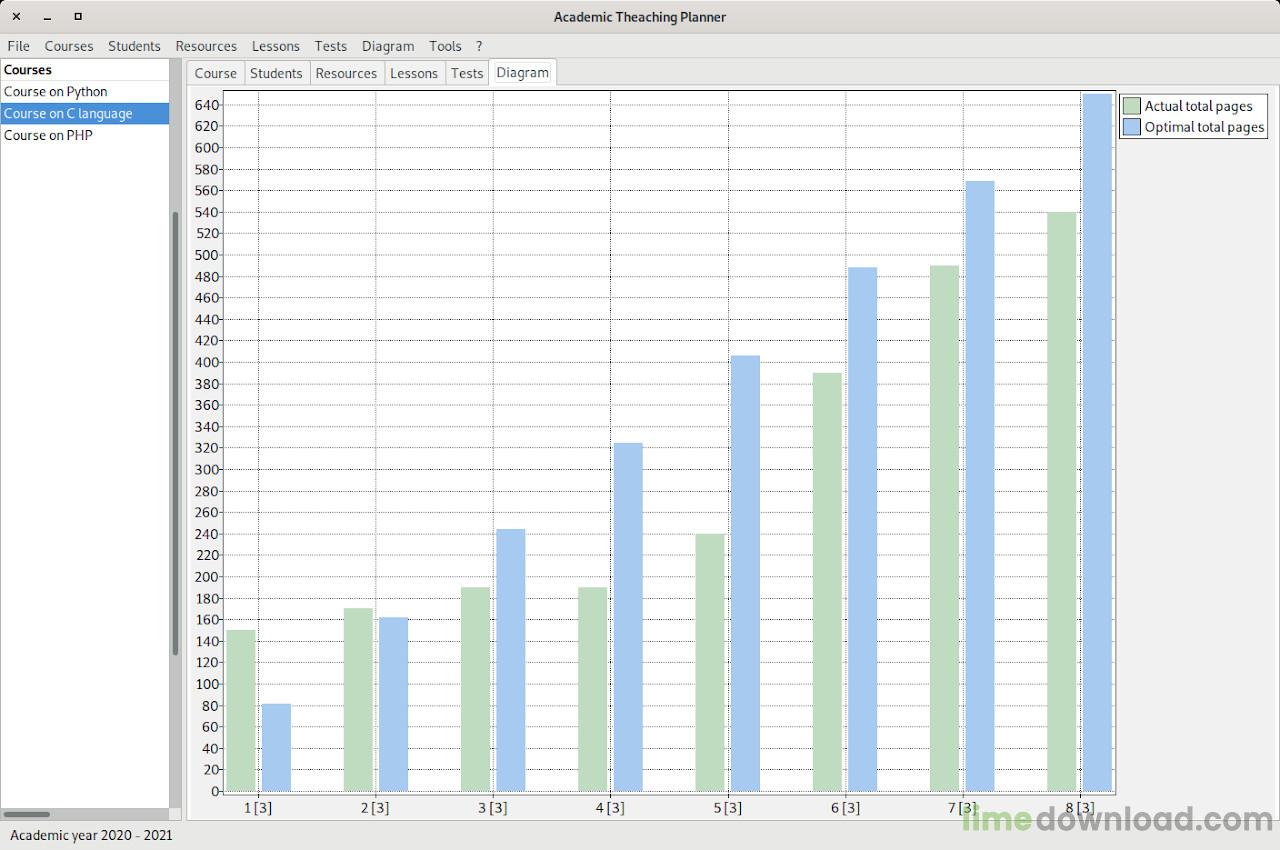Image resolution: width=1280 pixels, height=850 pixels.
Task: Click the x-axis label 1 [3]
Action: 258,808
